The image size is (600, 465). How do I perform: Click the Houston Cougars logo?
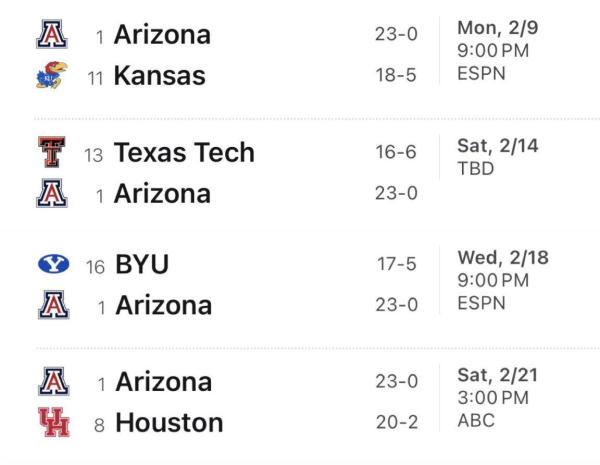(x=49, y=423)
